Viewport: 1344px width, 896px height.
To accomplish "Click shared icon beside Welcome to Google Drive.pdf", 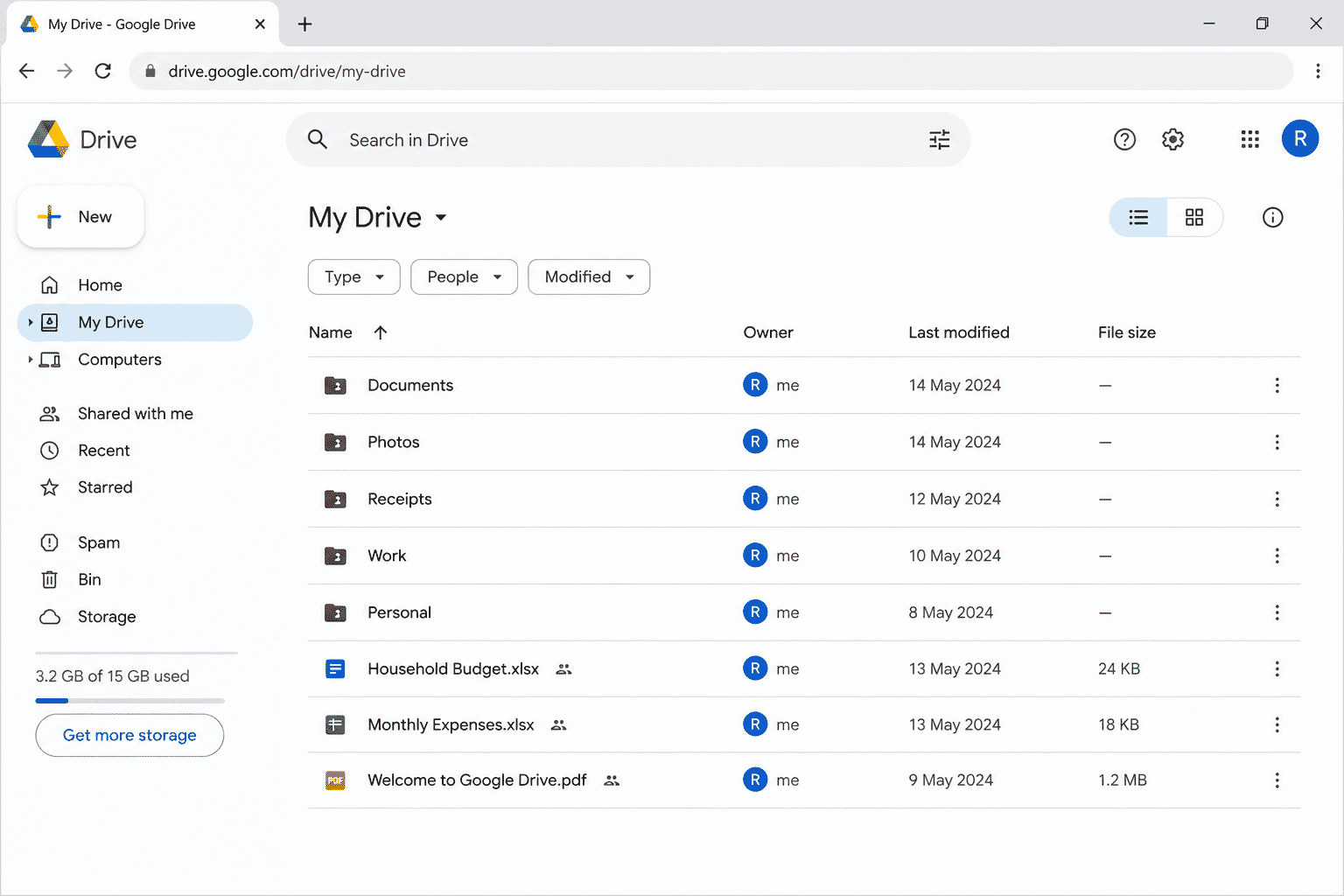I will click(x=612, y=780).
